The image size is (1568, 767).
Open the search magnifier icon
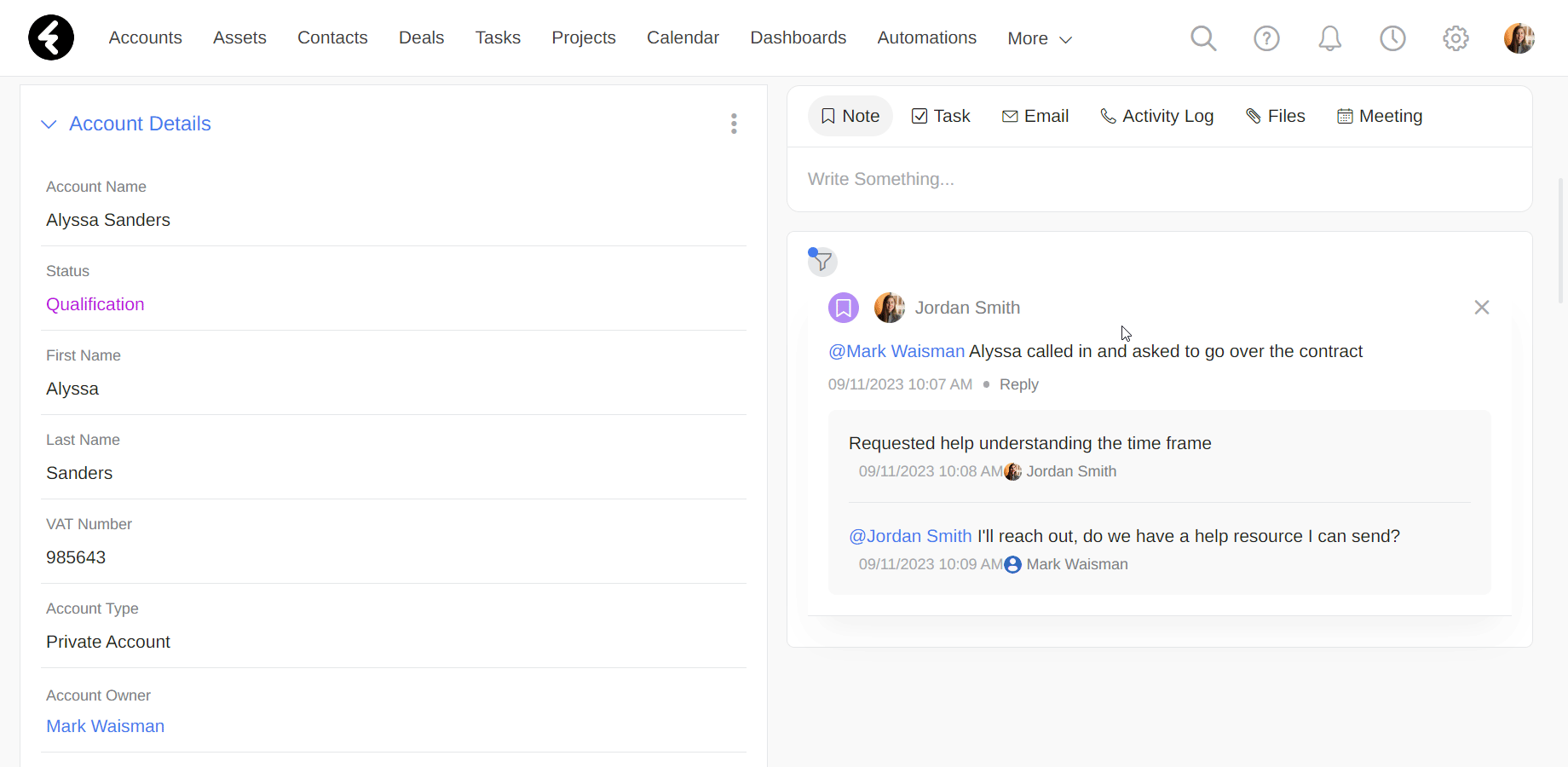[x=1203, y=38]
